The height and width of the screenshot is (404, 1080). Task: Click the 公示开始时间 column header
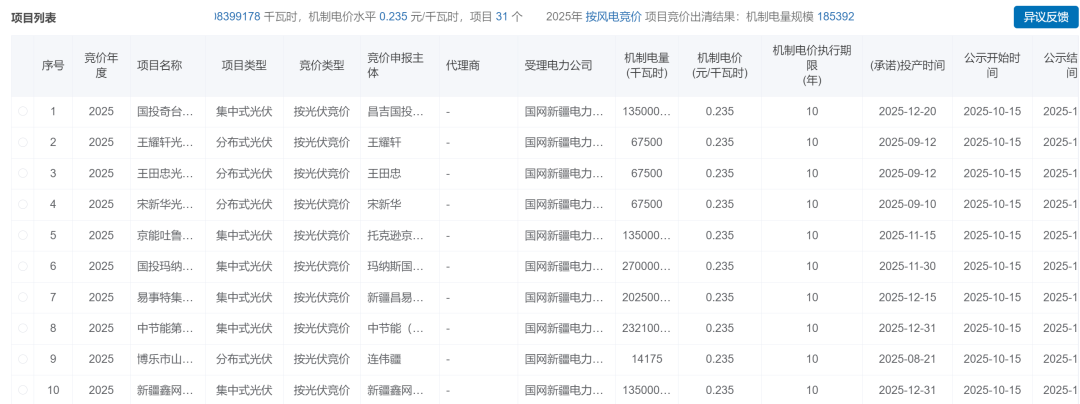(x=992, y=66)
